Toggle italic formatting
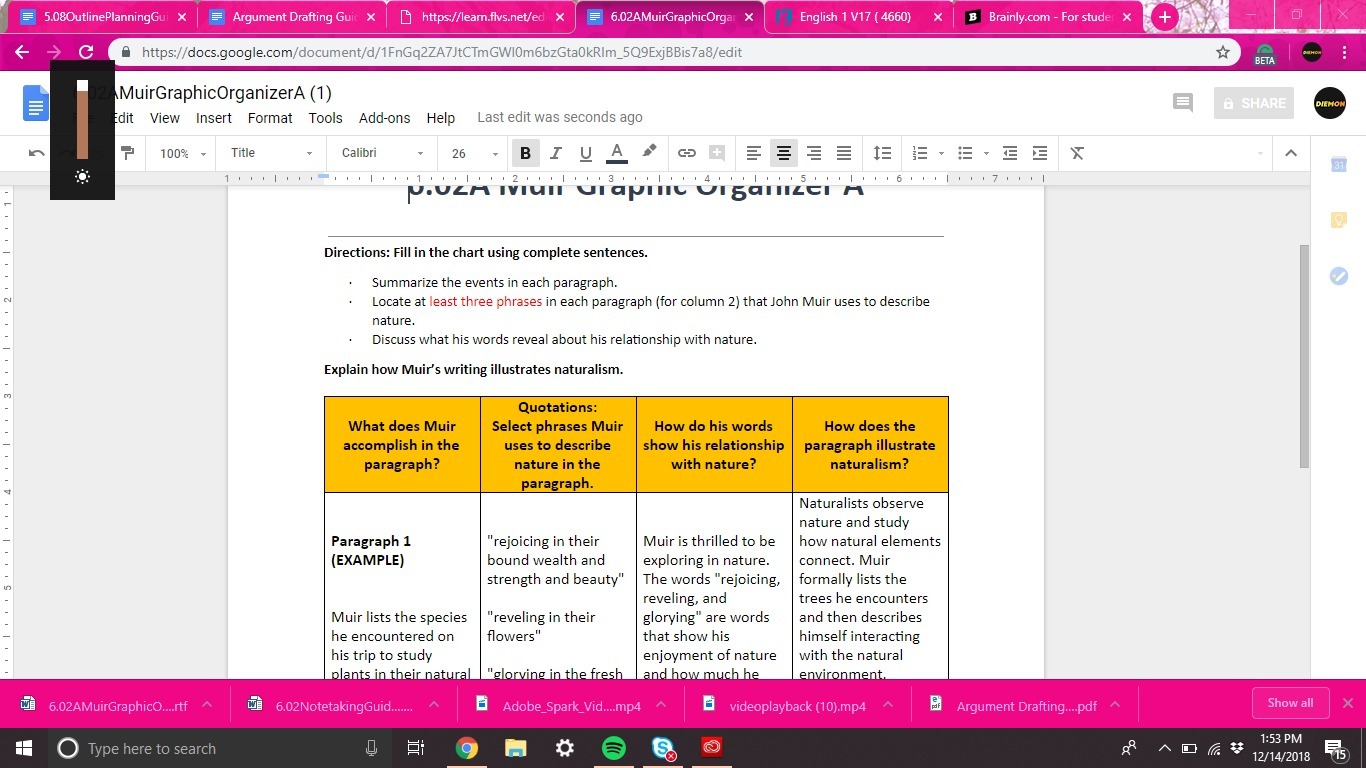Screen dimensions: 1366x768 pos(556,153)
